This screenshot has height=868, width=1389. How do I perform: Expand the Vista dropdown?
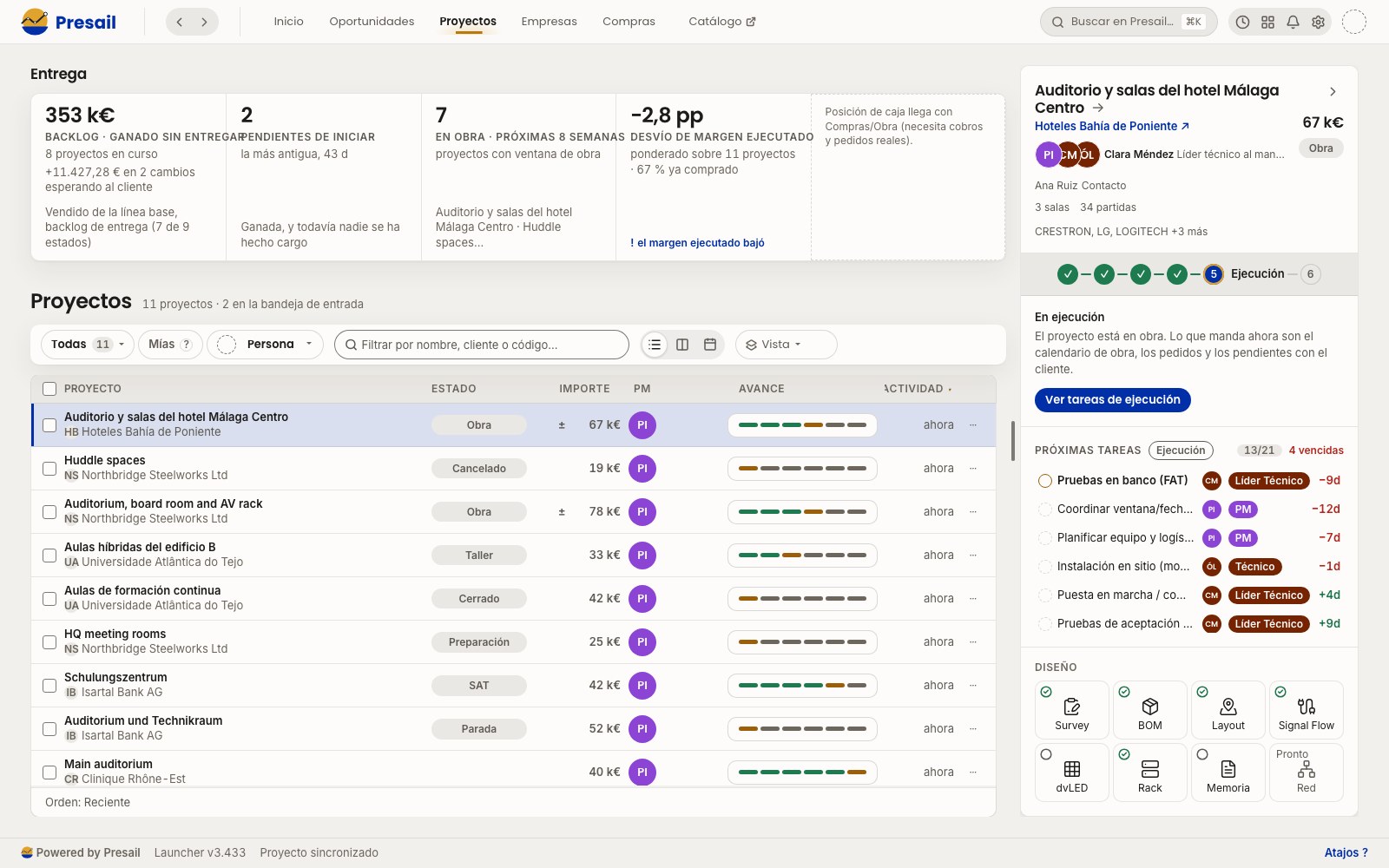[786, 345]
